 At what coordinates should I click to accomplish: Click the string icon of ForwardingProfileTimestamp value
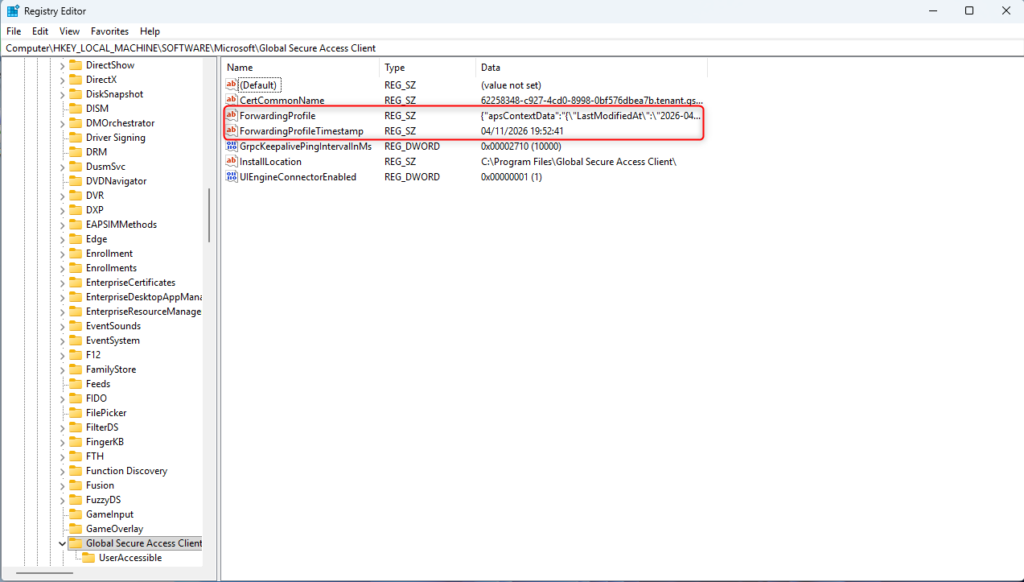(231, 131)
